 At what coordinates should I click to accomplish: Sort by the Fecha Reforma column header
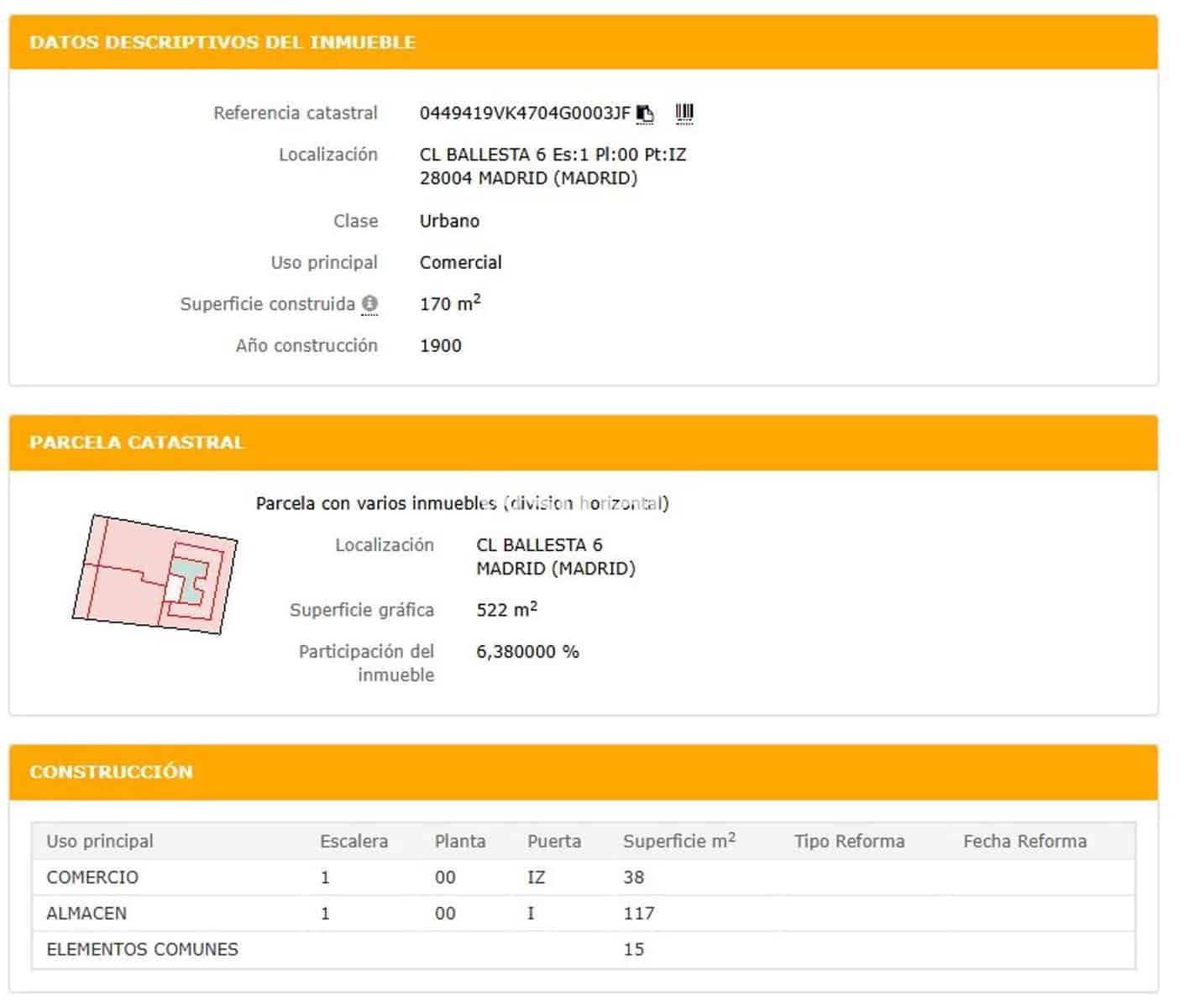pos(1025,840)
